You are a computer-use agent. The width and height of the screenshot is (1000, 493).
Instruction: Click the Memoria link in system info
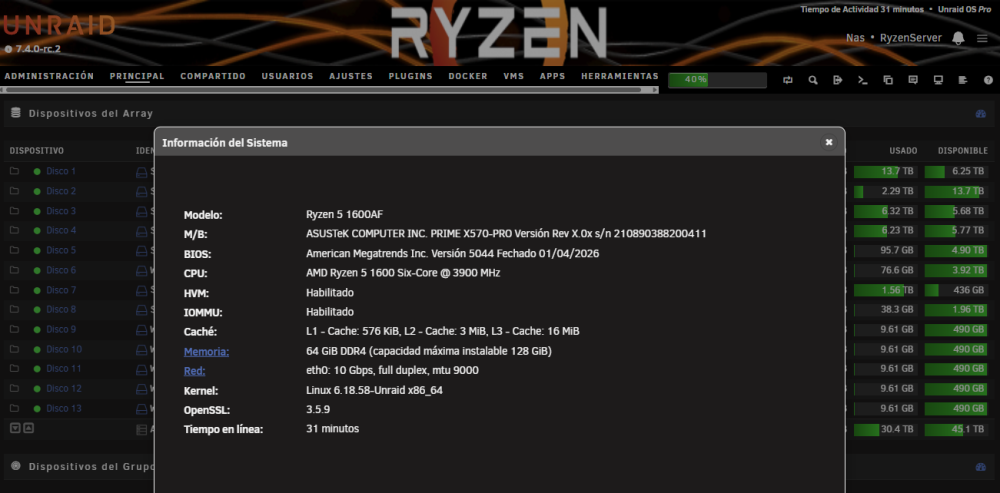[207, 351]
